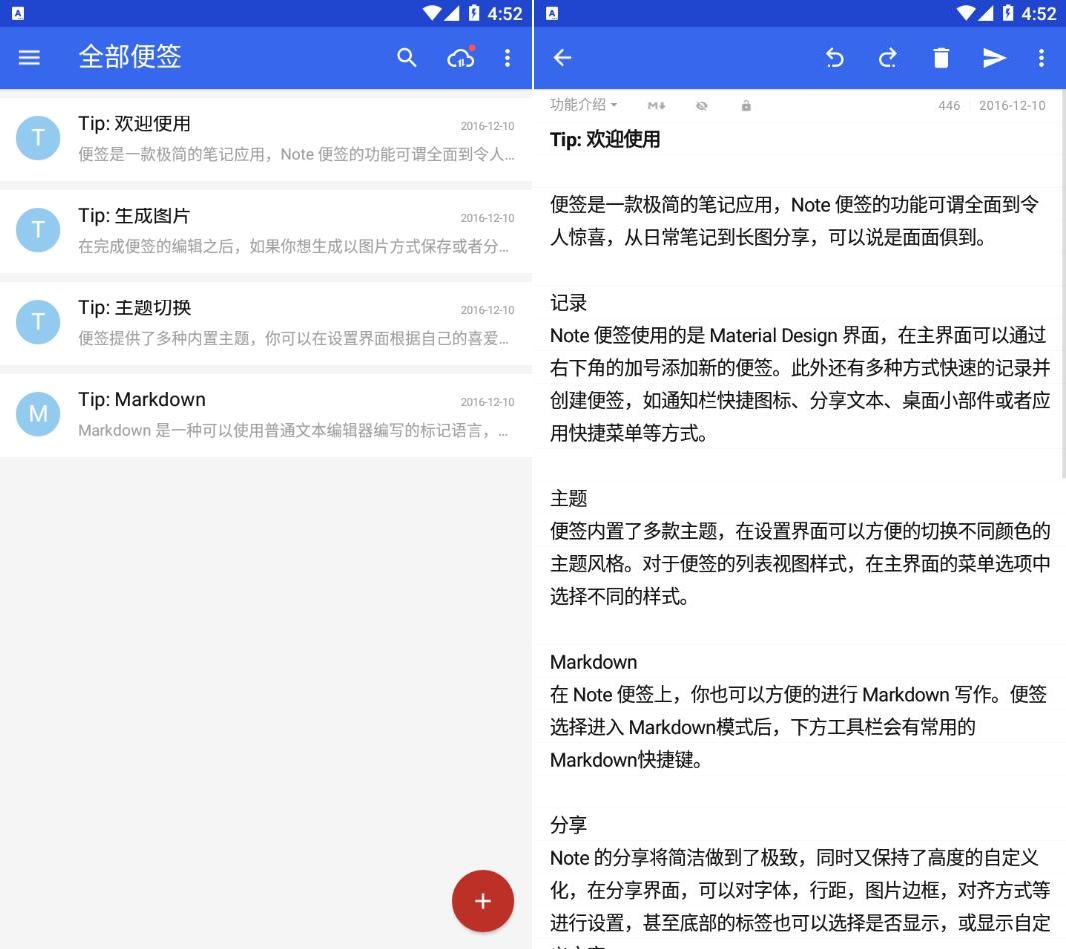This screenshot has width=1066, height=949.
Task: Search notes with the magnifier icon
Action: click(407, 57)
